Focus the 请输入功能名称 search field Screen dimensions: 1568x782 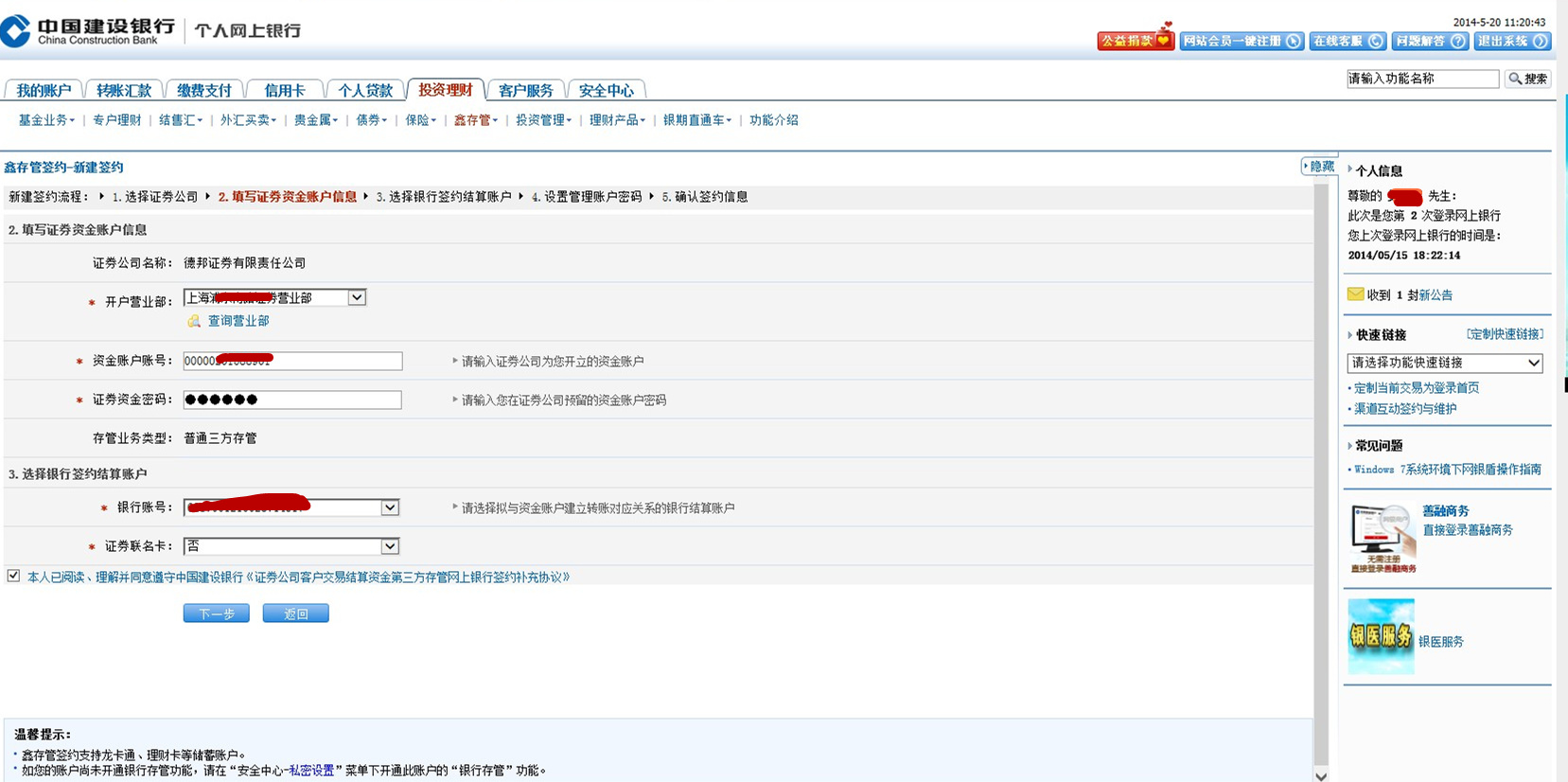coord(1422,79)
